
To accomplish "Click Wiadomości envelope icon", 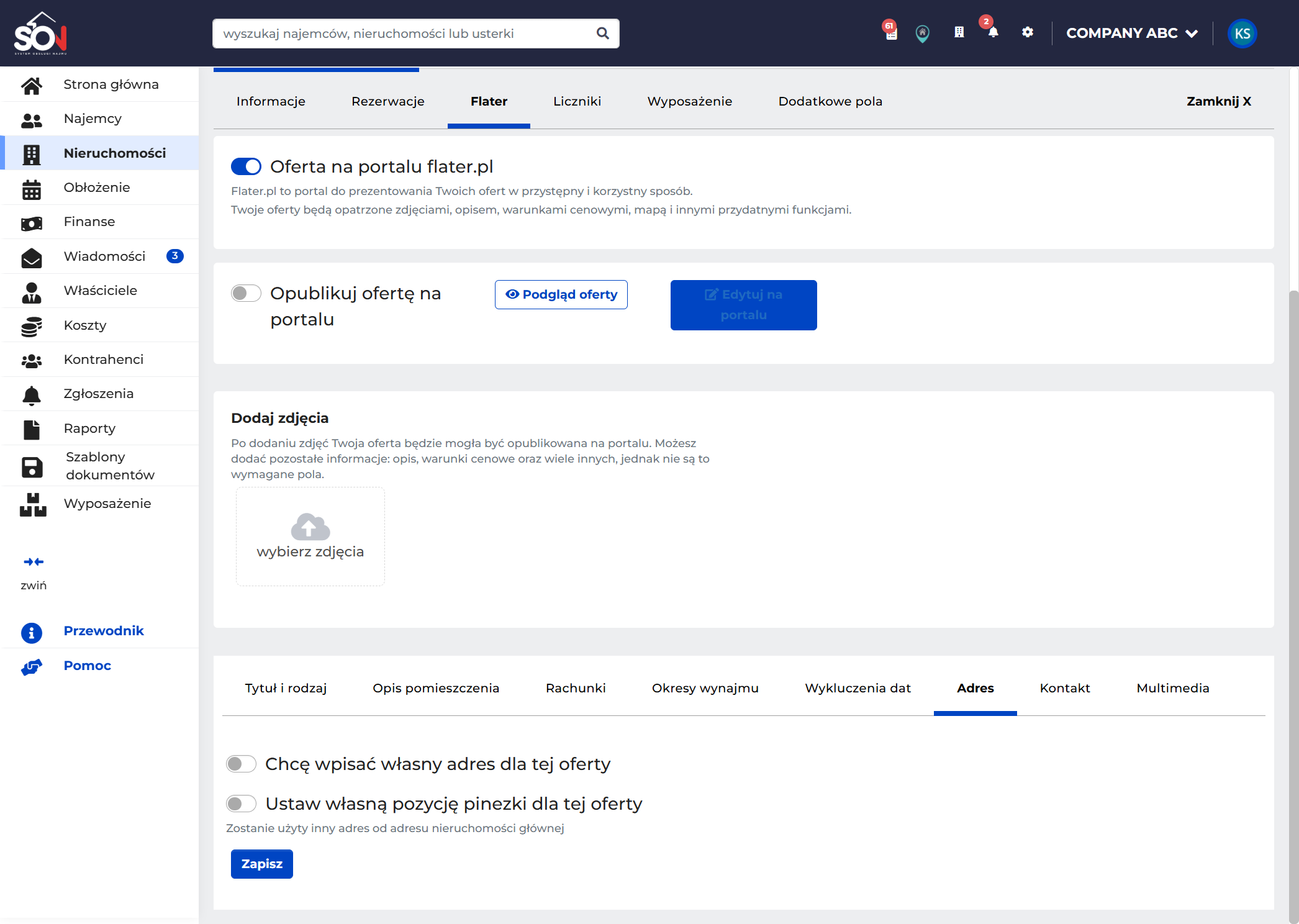I will click(x=32, y=258).
